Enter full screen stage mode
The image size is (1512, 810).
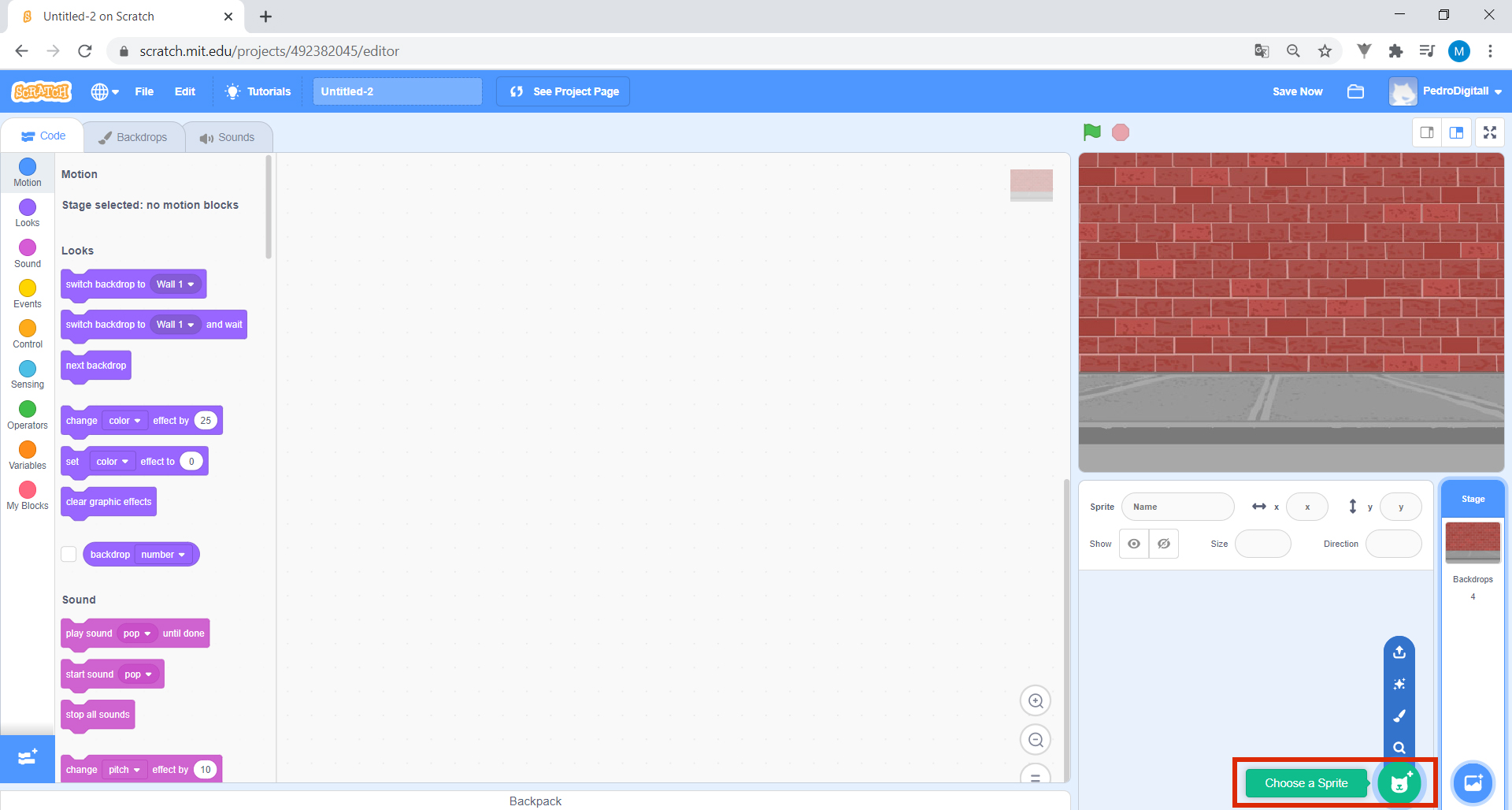(1490, 132)
